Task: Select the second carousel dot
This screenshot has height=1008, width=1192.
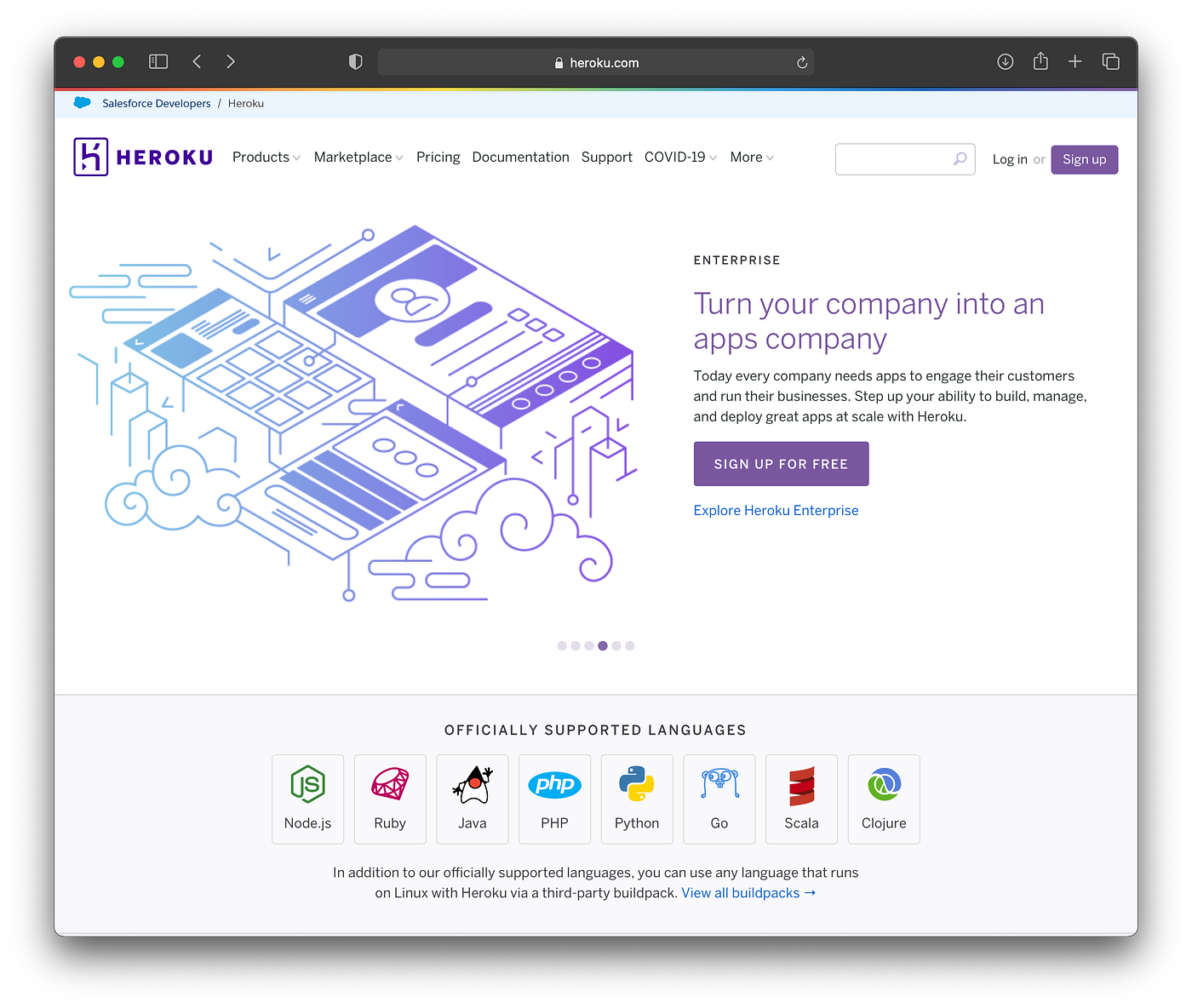Action: point(576,646)
